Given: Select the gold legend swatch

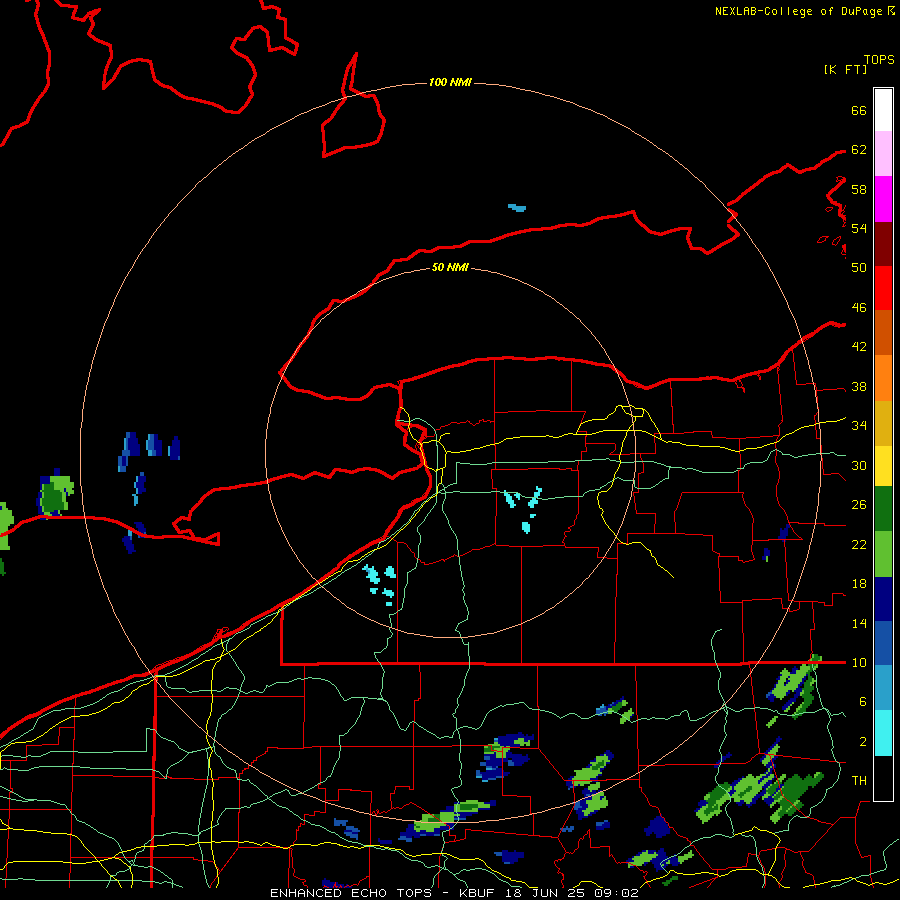Looking at the screenshot, I should tap(883, 422).
